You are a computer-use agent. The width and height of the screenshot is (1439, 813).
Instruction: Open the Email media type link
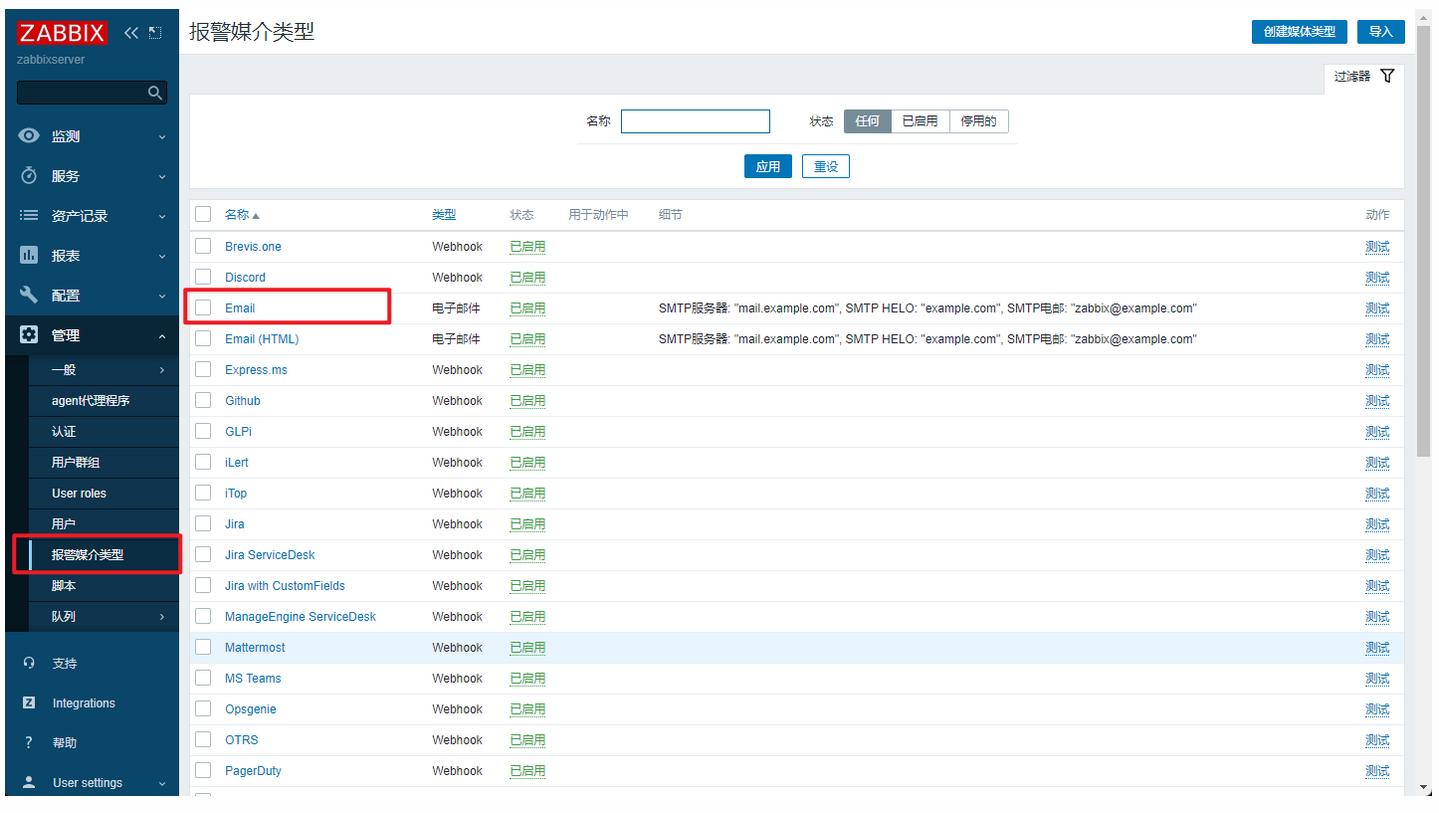240,308
